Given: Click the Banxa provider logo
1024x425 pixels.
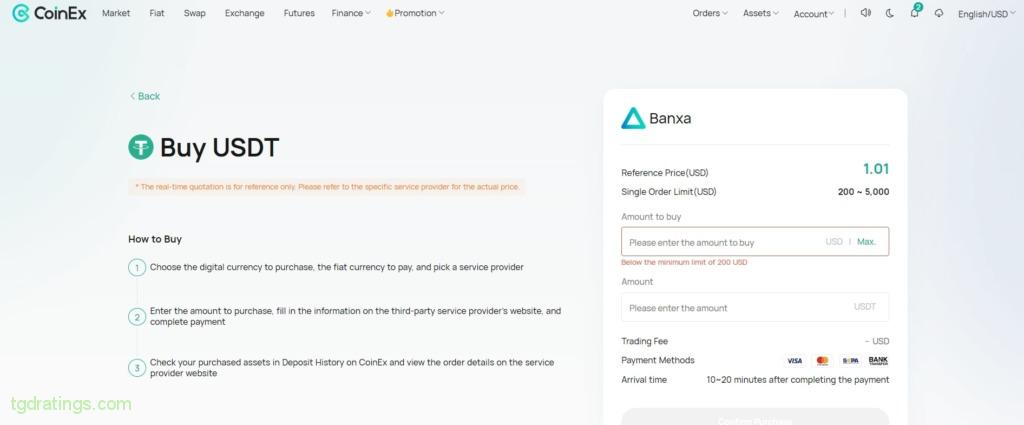Looking at the screenshot, I should tap(656, 118).
